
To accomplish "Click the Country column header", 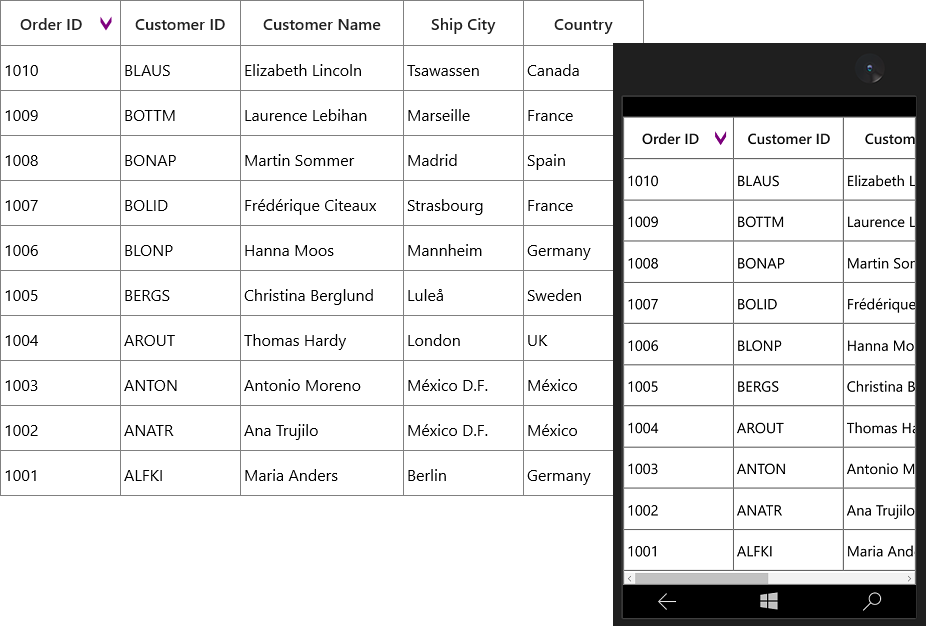I will [x=583, y=24].
